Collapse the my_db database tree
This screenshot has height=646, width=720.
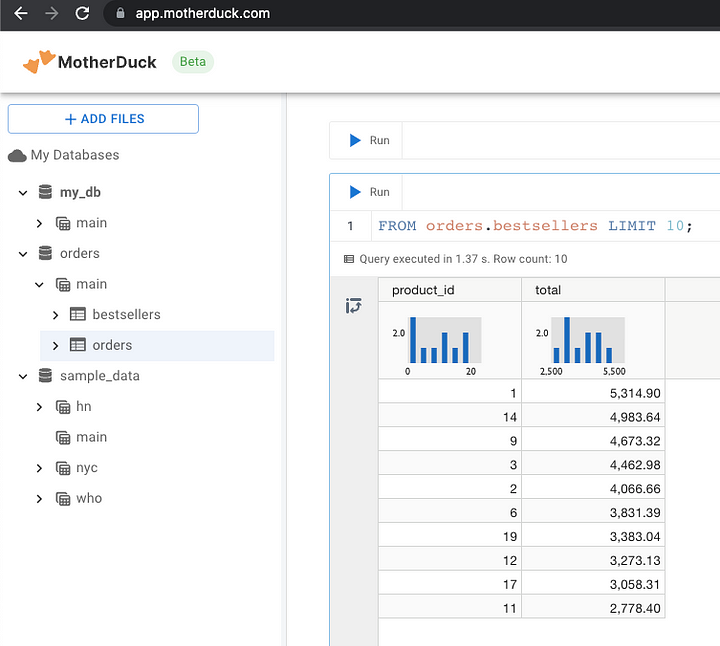coord(23,192)
